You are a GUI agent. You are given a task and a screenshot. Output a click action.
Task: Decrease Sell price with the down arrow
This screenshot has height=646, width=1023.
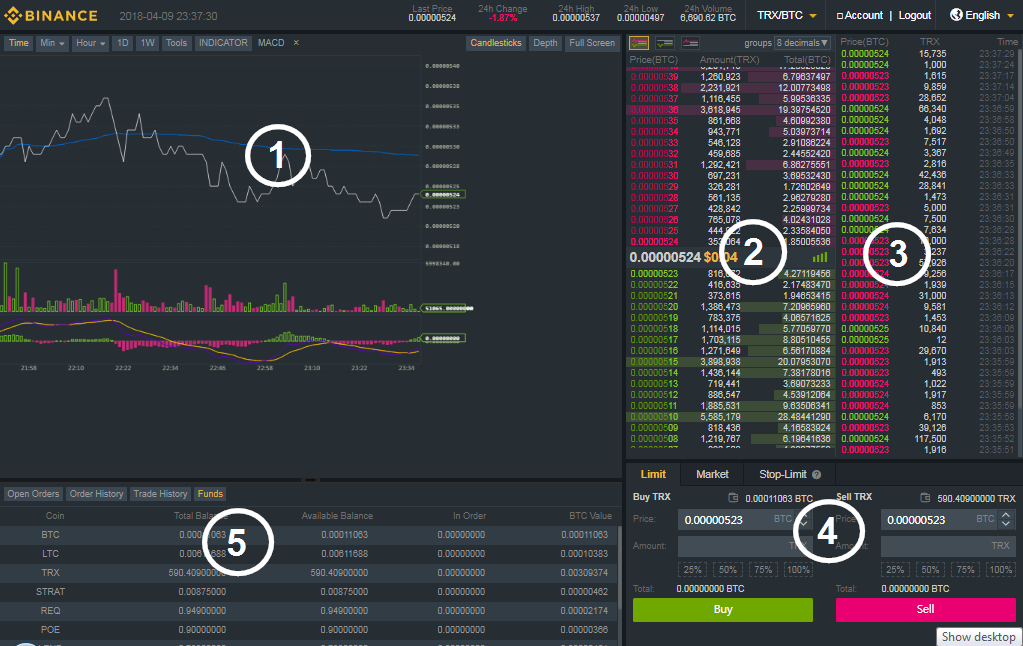(x=1006, y=524)
